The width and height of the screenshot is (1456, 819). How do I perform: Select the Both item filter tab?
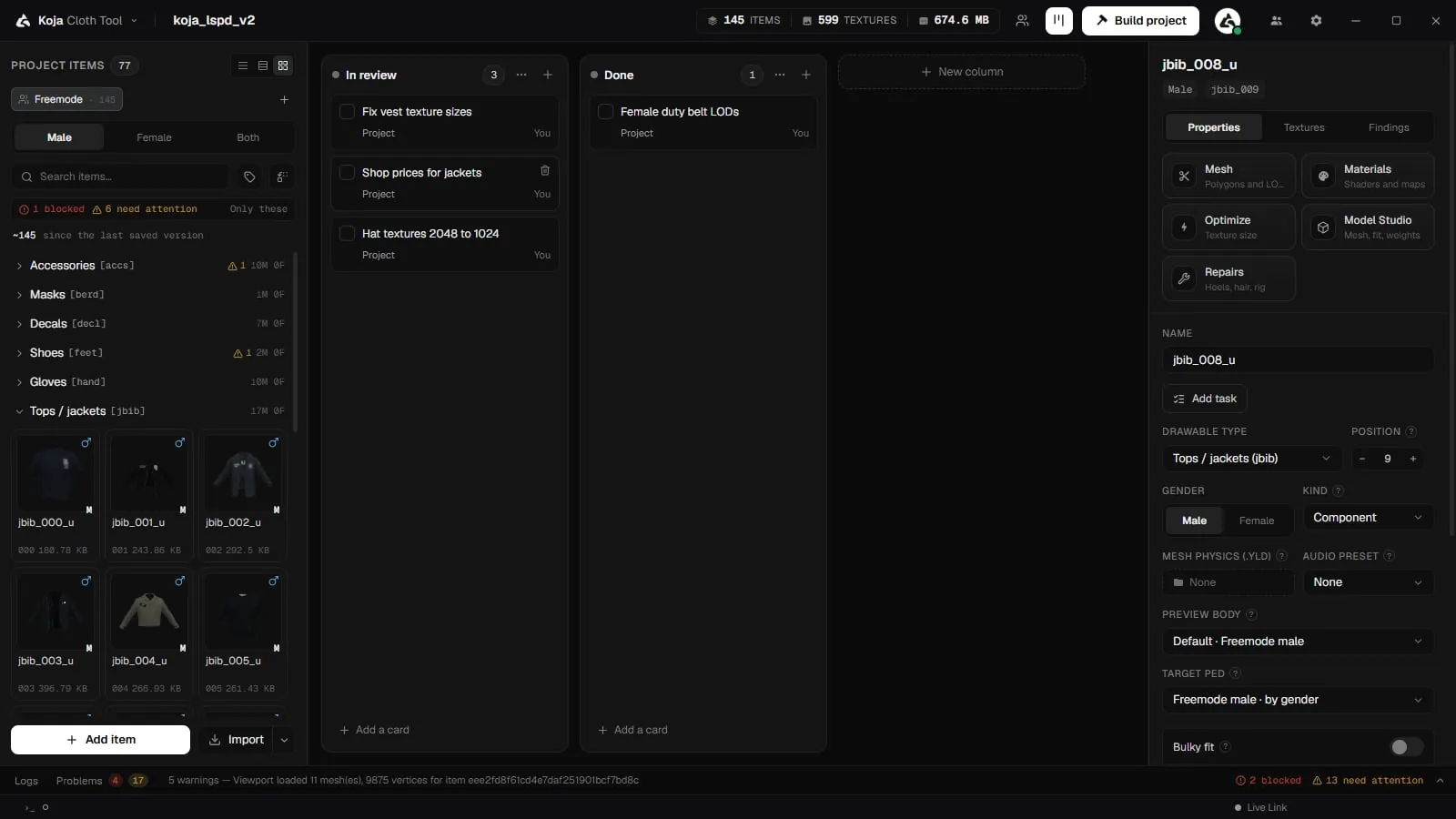click(x=248, y=137)
